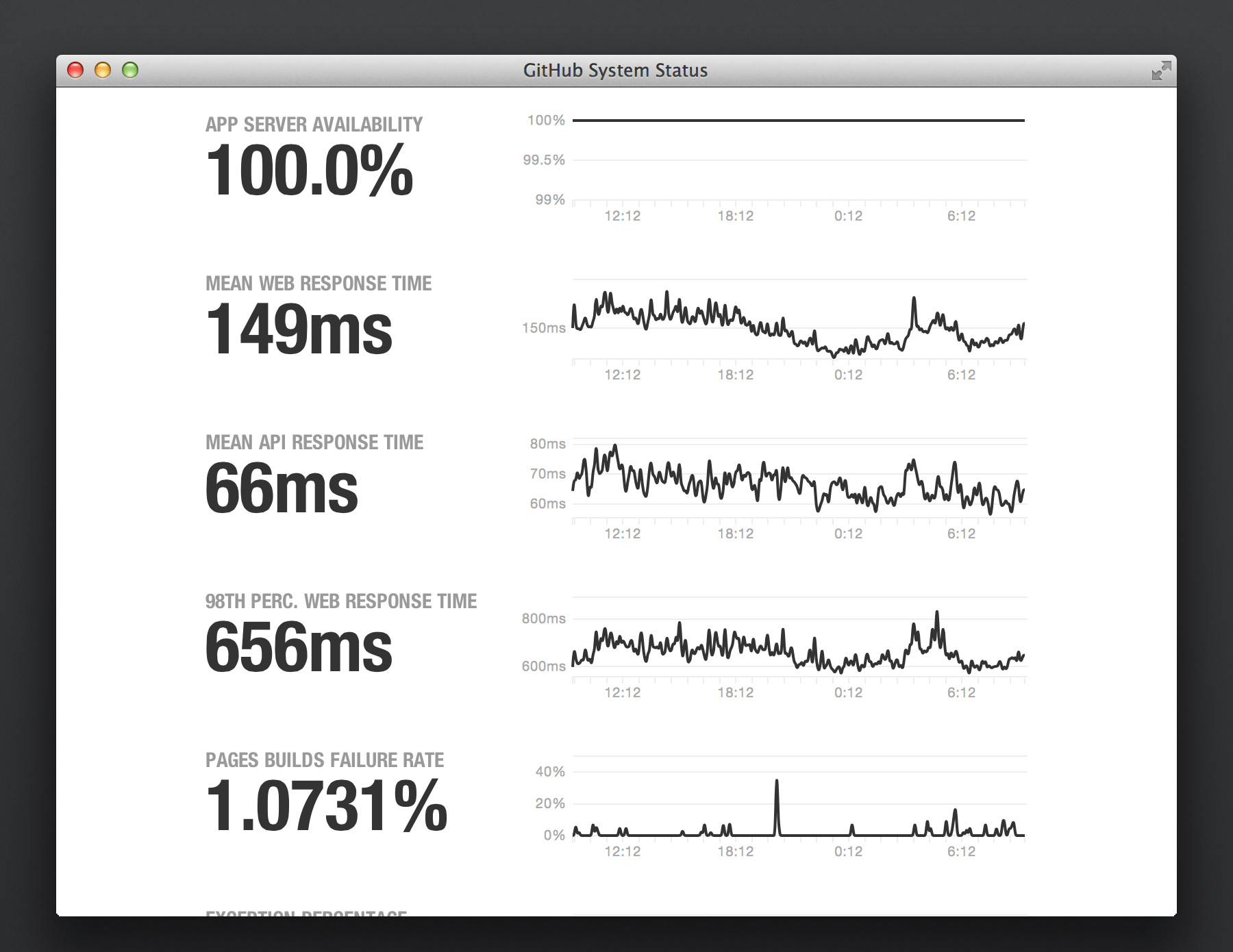Click the 80ms axis label on API chart
1233x952 pixels.
(x=547, y=444)
